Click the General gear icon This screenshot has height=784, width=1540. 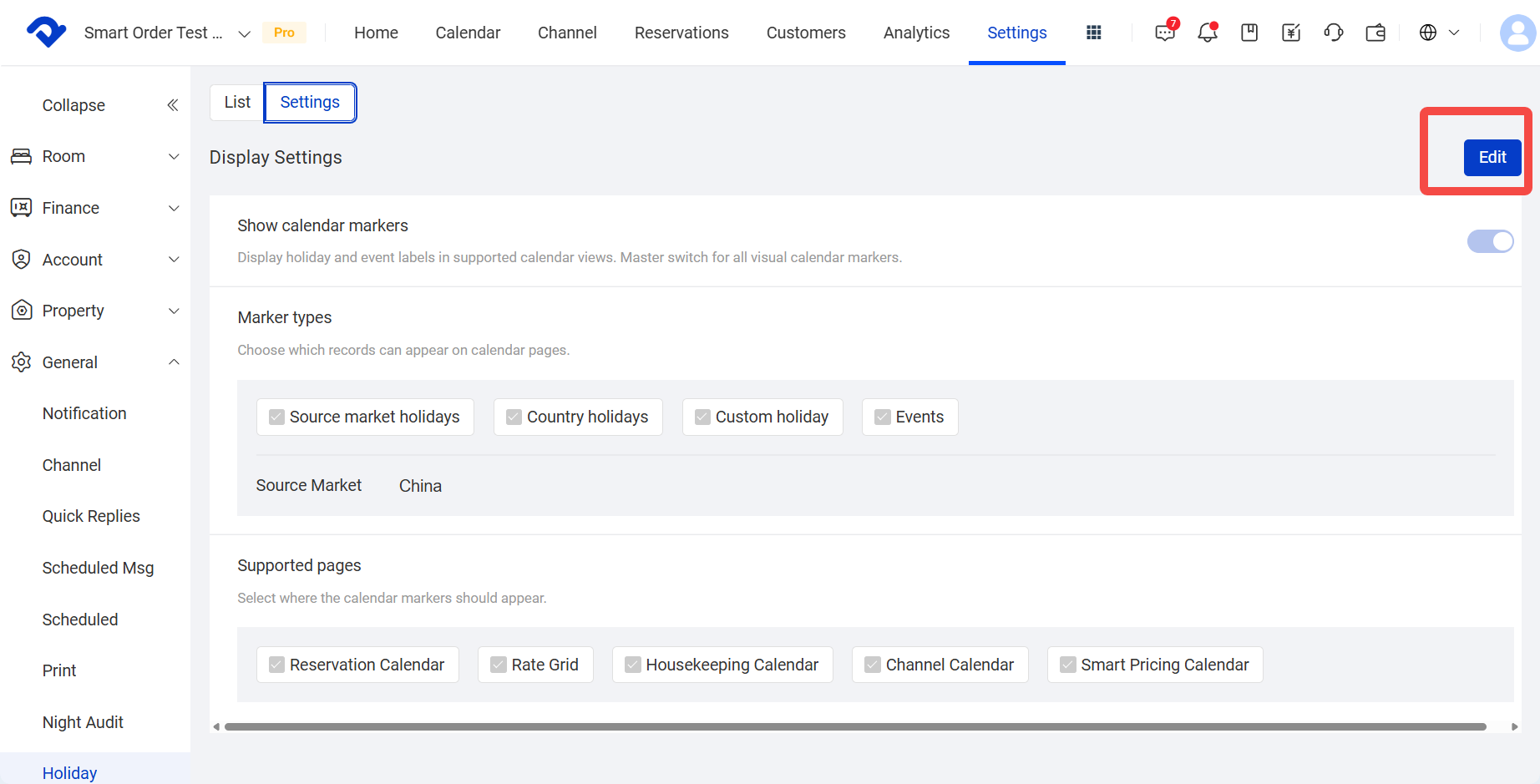(x=21, y=362)
